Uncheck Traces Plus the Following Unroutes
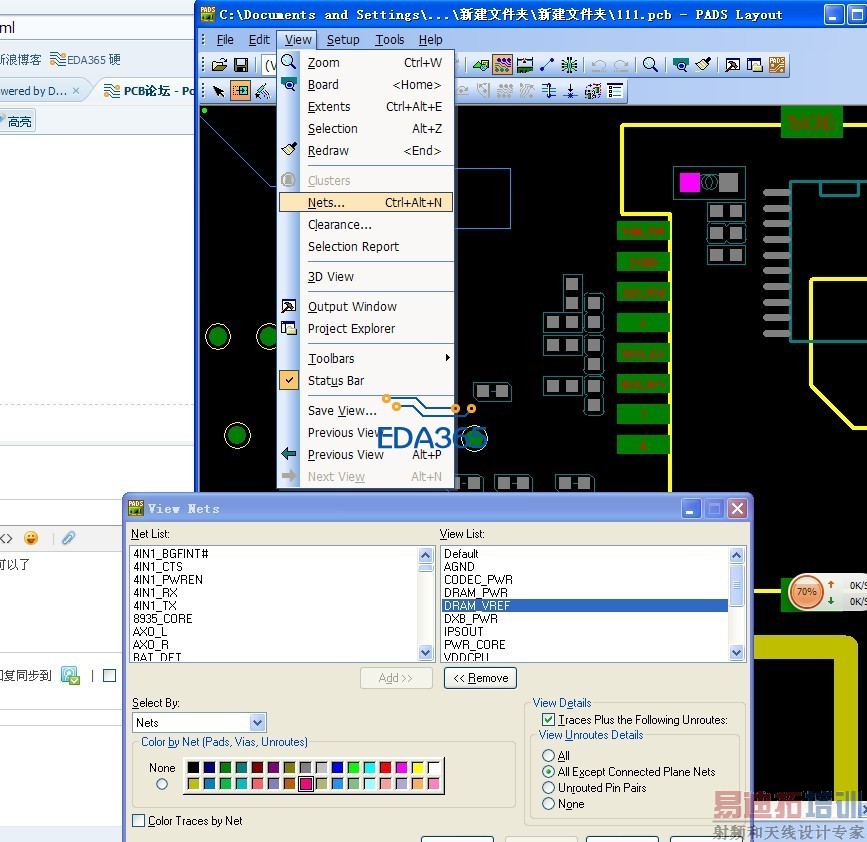The height and width of the screenshot is (842, 867). pos(548,720)
